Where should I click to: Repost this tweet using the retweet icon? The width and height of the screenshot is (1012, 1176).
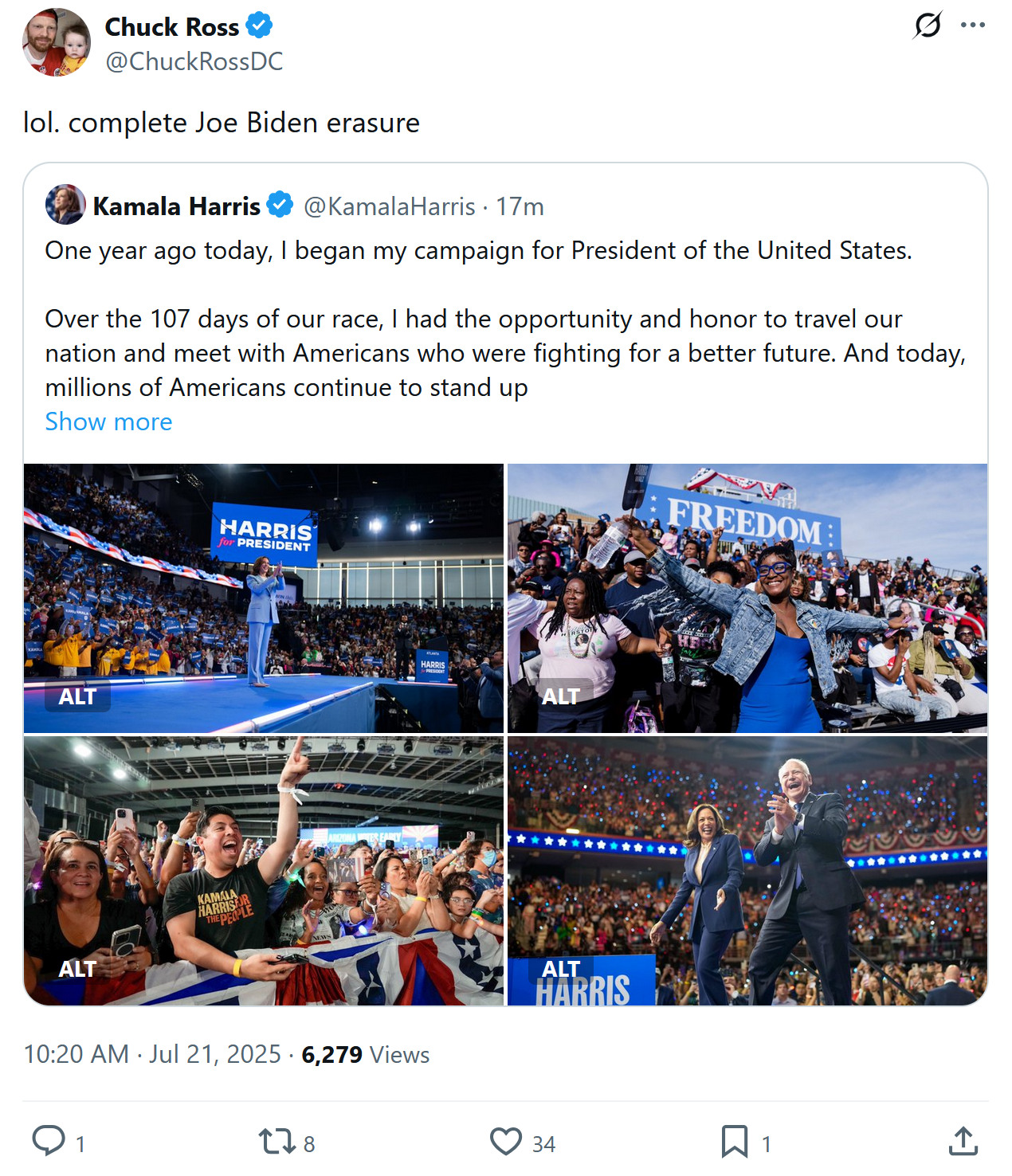[277, 1142]
